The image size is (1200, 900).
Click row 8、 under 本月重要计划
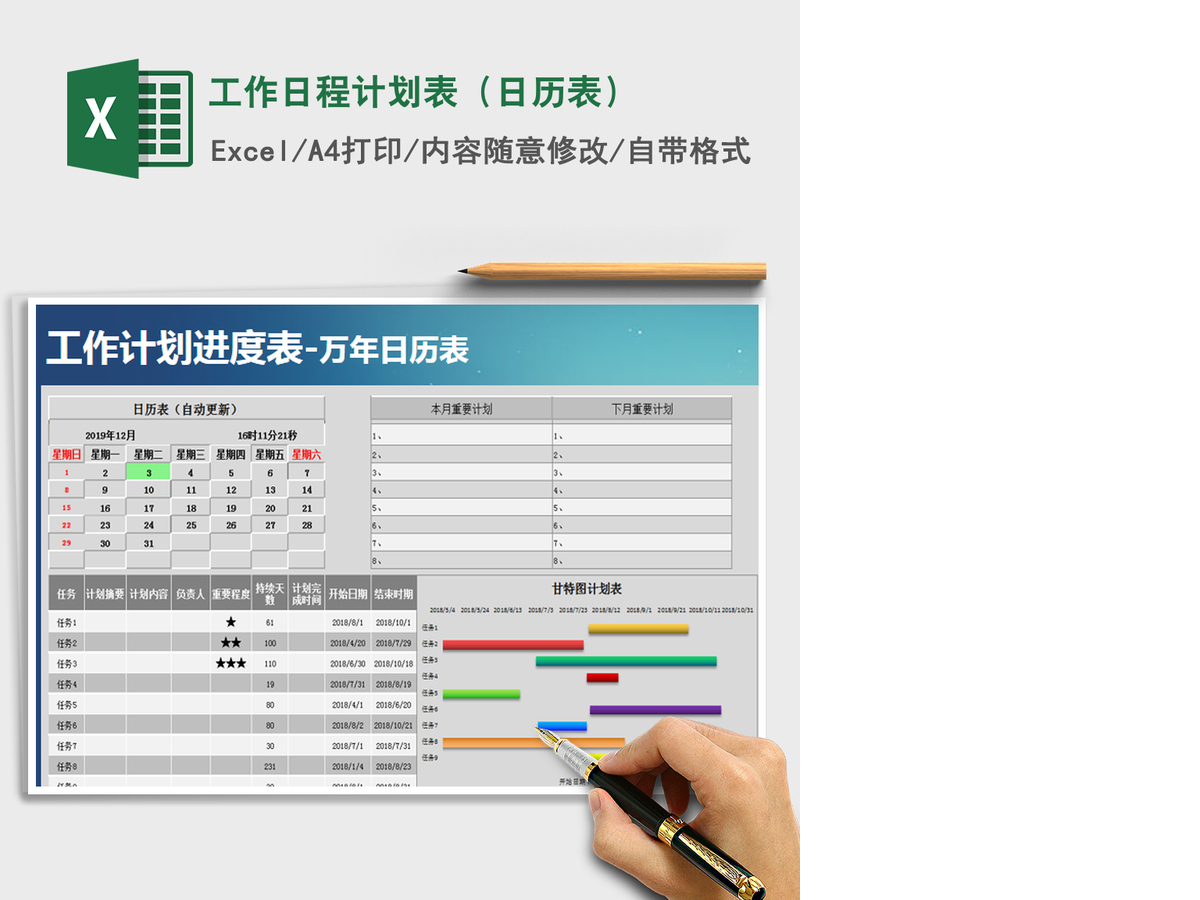click(x=461, y=561)
